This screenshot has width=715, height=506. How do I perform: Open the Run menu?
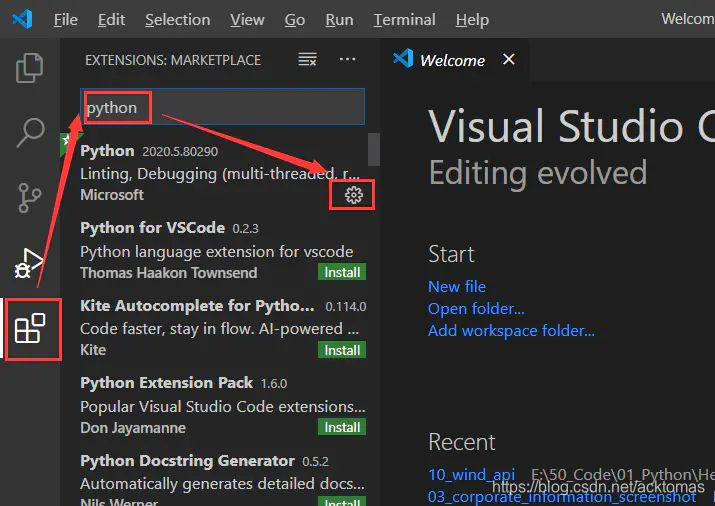[x=339, y=20]
